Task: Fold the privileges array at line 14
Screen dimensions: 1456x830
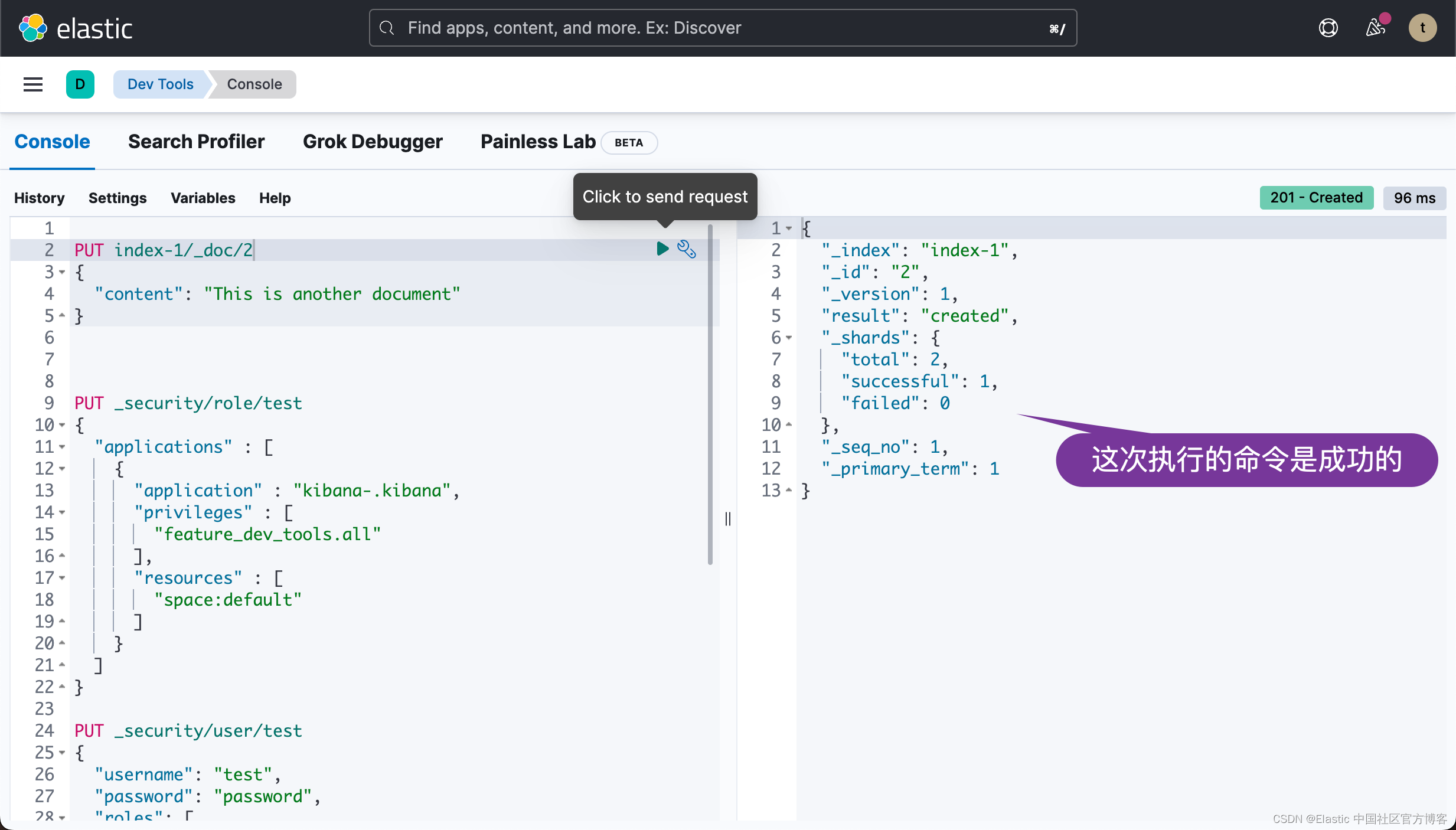Action: pos(62,512)
